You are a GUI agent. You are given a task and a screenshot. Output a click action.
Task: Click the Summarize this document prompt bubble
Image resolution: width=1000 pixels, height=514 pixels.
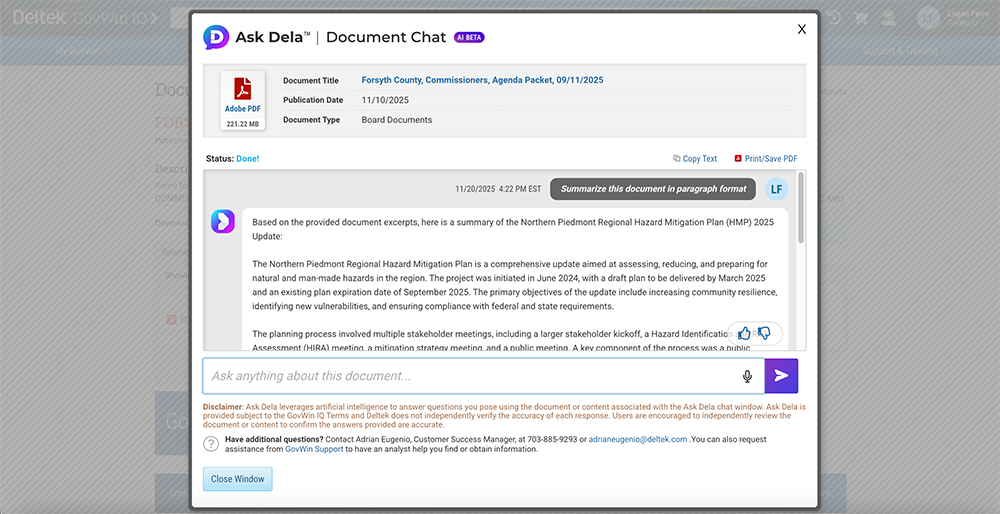653,189
